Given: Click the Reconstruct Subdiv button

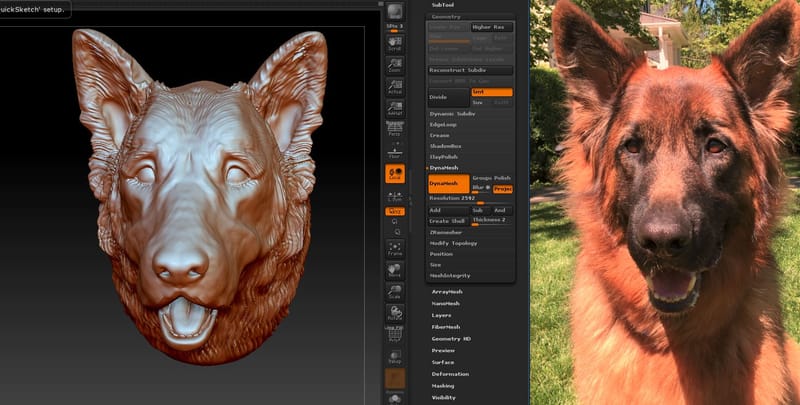Looking at the screenshot, I should [x=470, y=70].
